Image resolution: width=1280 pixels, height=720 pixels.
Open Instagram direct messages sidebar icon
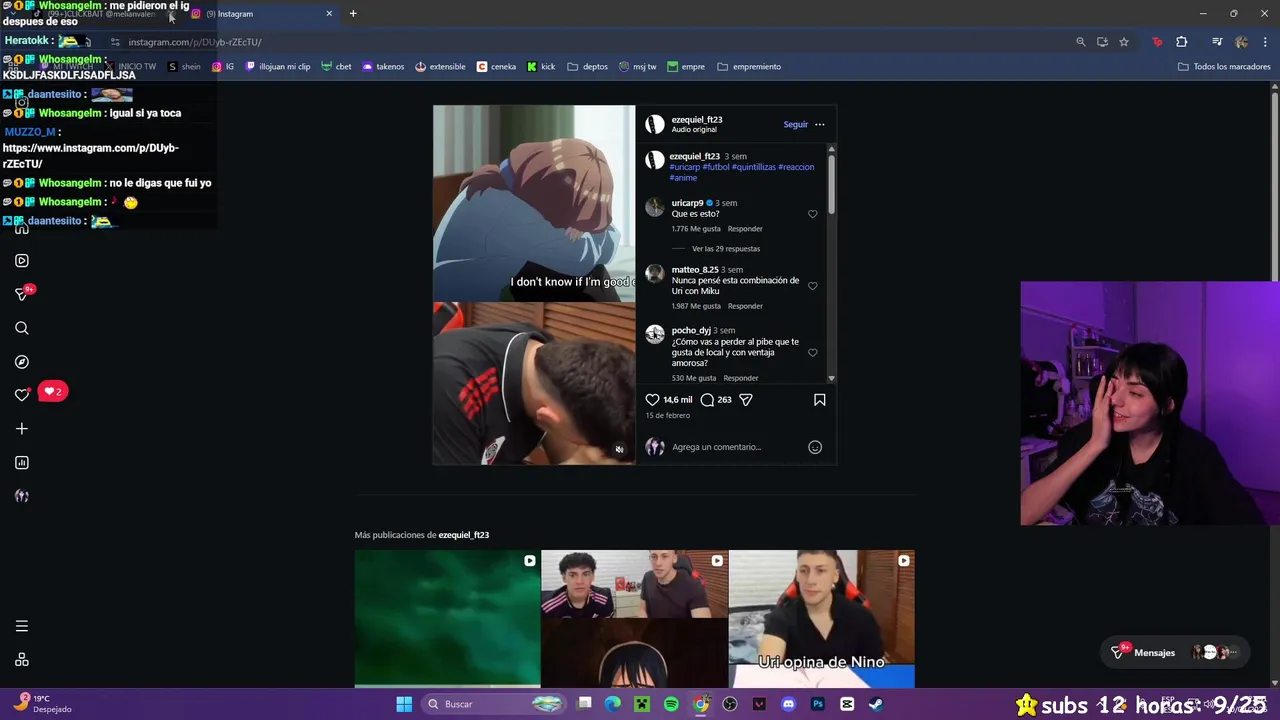pyautogui.click(x=22, y=294)
